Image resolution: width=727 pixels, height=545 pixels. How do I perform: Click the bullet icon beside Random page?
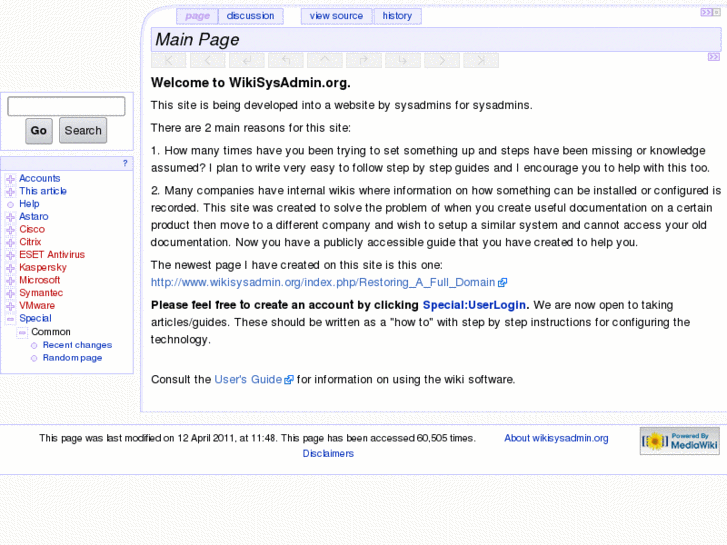tap(34, 358)
